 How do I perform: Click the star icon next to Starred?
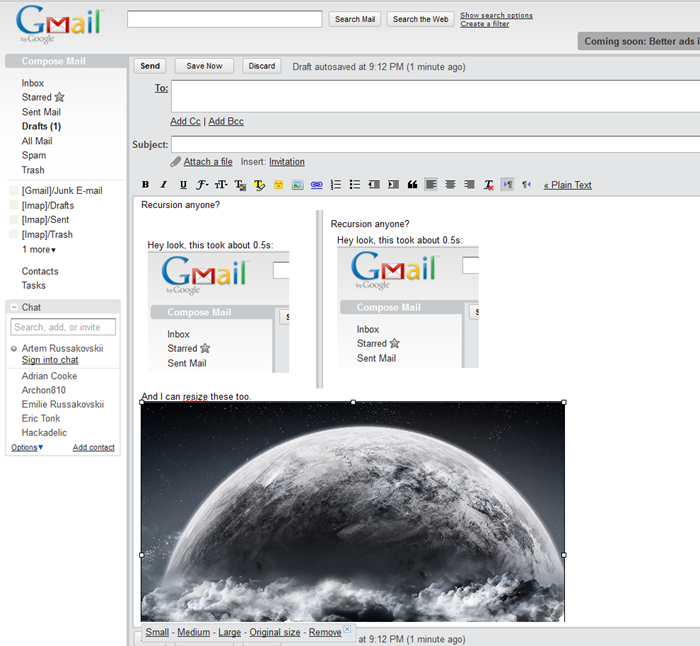59,97
